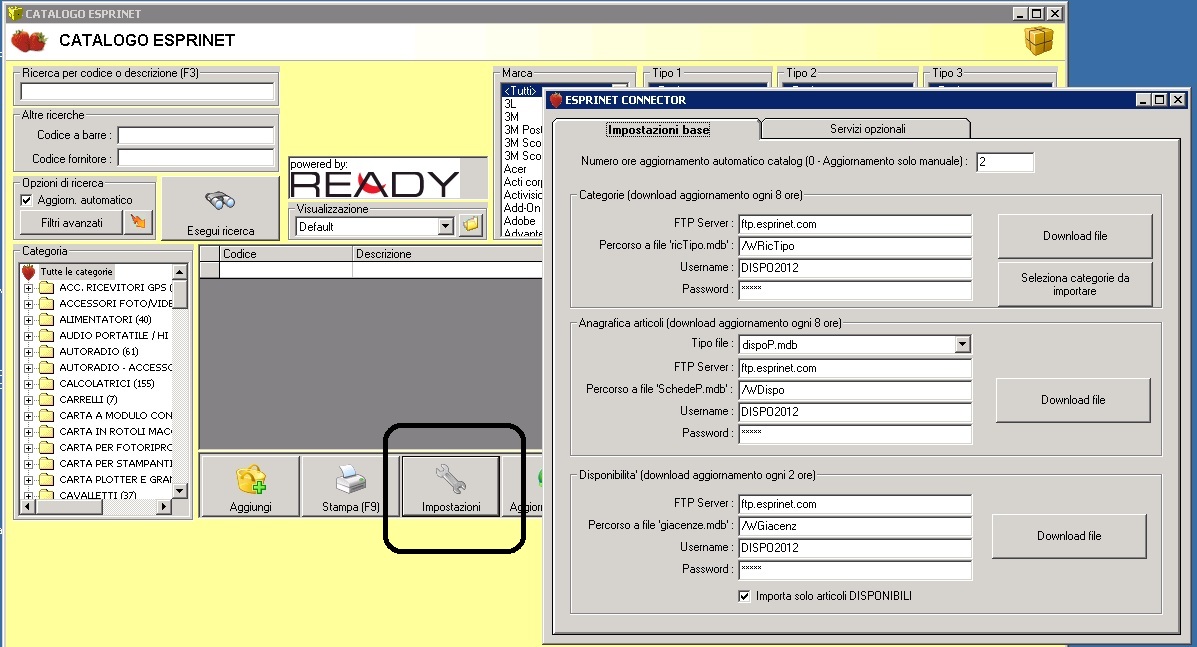Click the Stampa (F9) printer button

[350, 486]
